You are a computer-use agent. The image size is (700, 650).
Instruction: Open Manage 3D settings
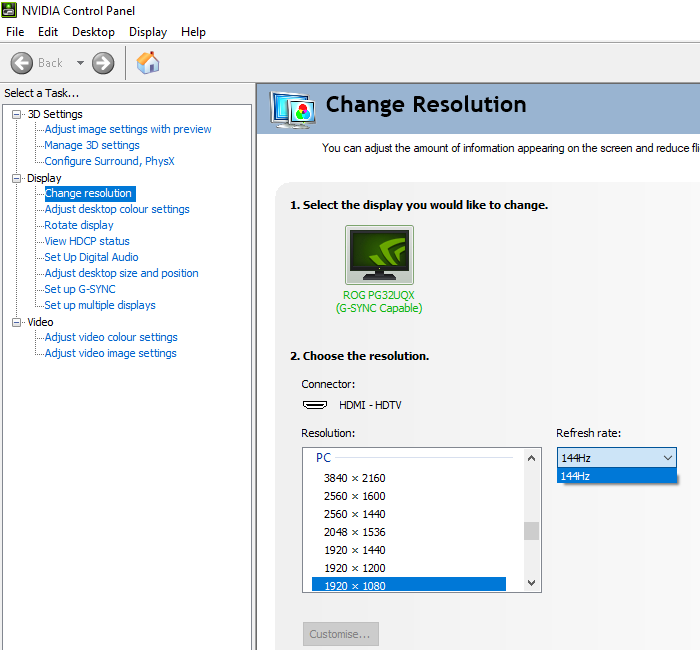coord(92,146)
